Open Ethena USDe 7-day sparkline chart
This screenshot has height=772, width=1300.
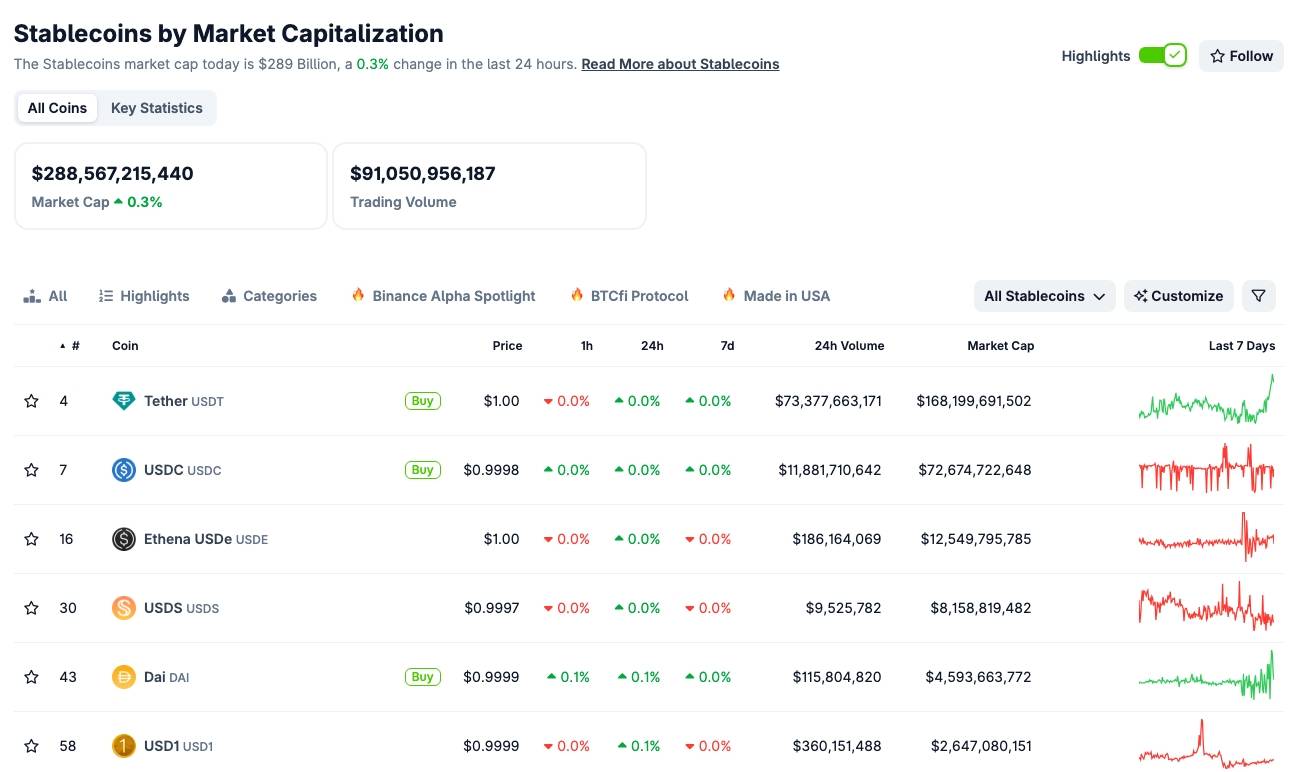tap(1206, 538)
